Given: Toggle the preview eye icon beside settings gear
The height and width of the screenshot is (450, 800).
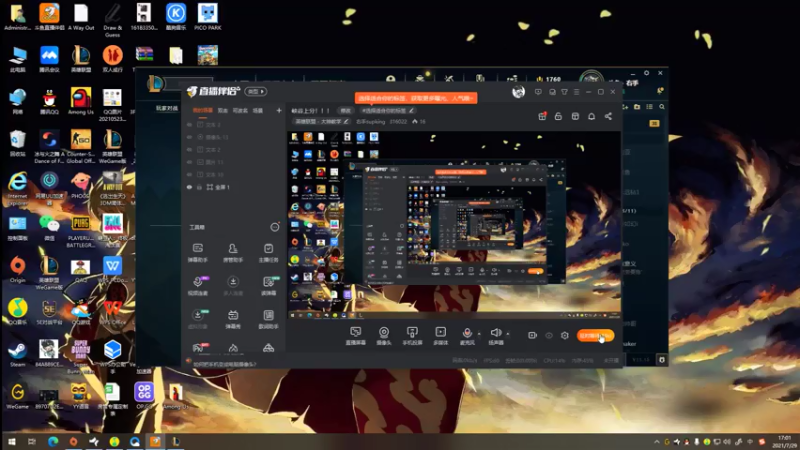Looking at the screenshot, I should [x=549, y=335].
